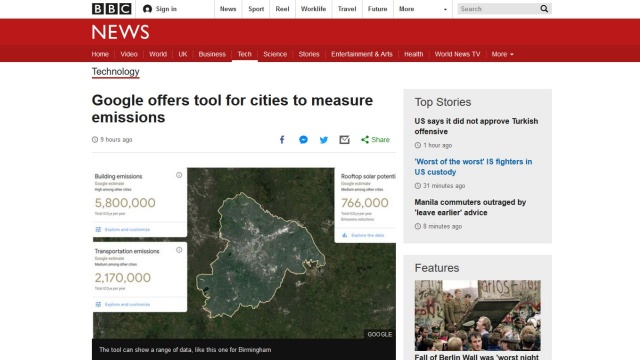This screenshot has width=640, height=360.
Task: Click the Features heading
Action: 437,268
